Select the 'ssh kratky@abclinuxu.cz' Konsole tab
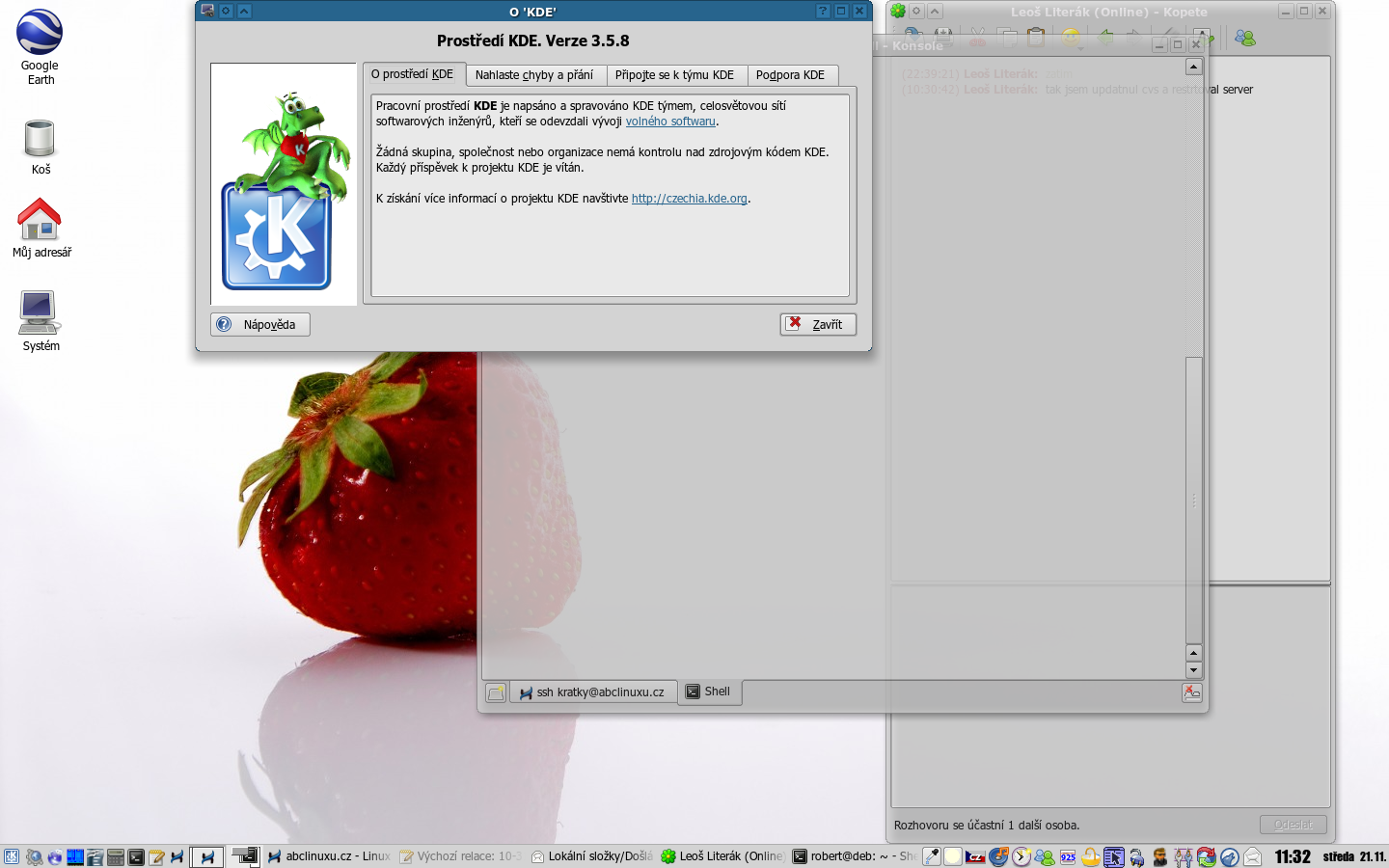This screenshot has height=868, width=1389. (592, 692)
